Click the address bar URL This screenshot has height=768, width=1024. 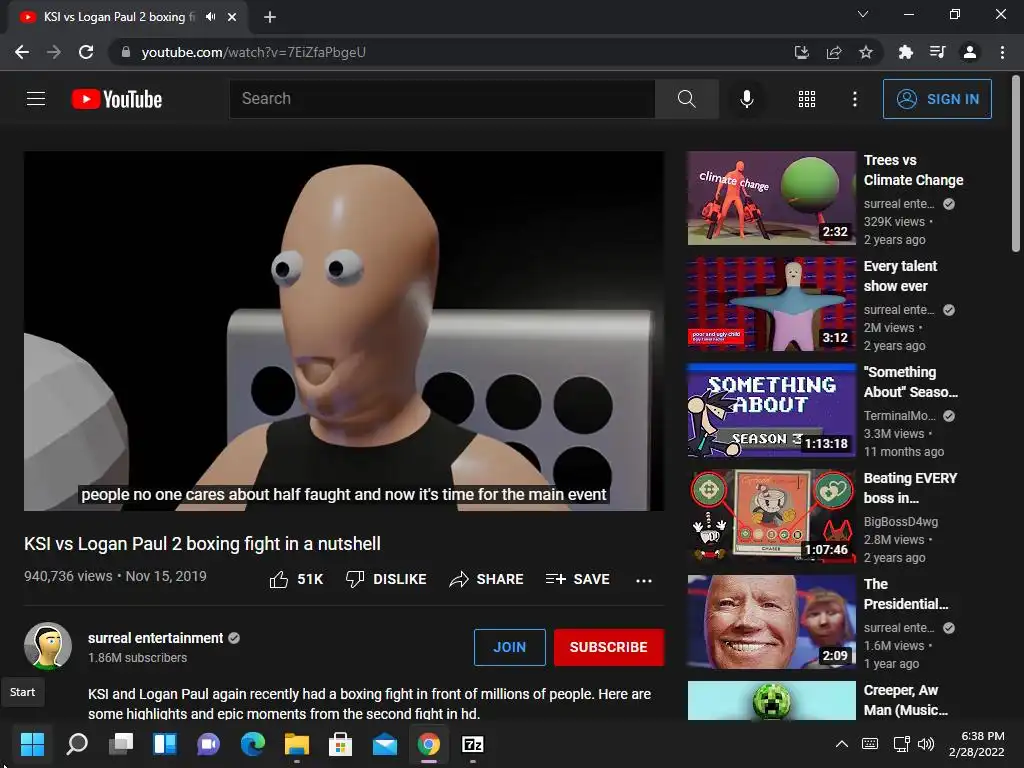(253, 52)
